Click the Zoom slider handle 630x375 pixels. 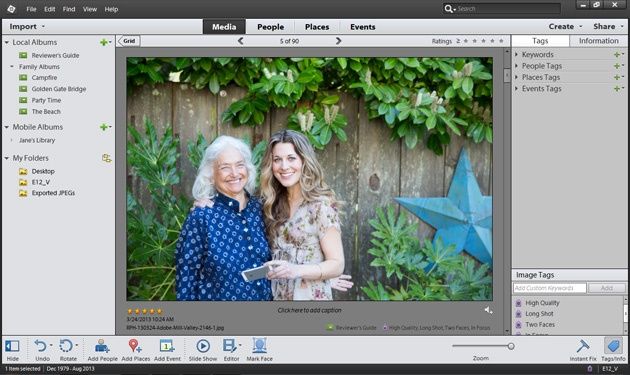(511, 346)
